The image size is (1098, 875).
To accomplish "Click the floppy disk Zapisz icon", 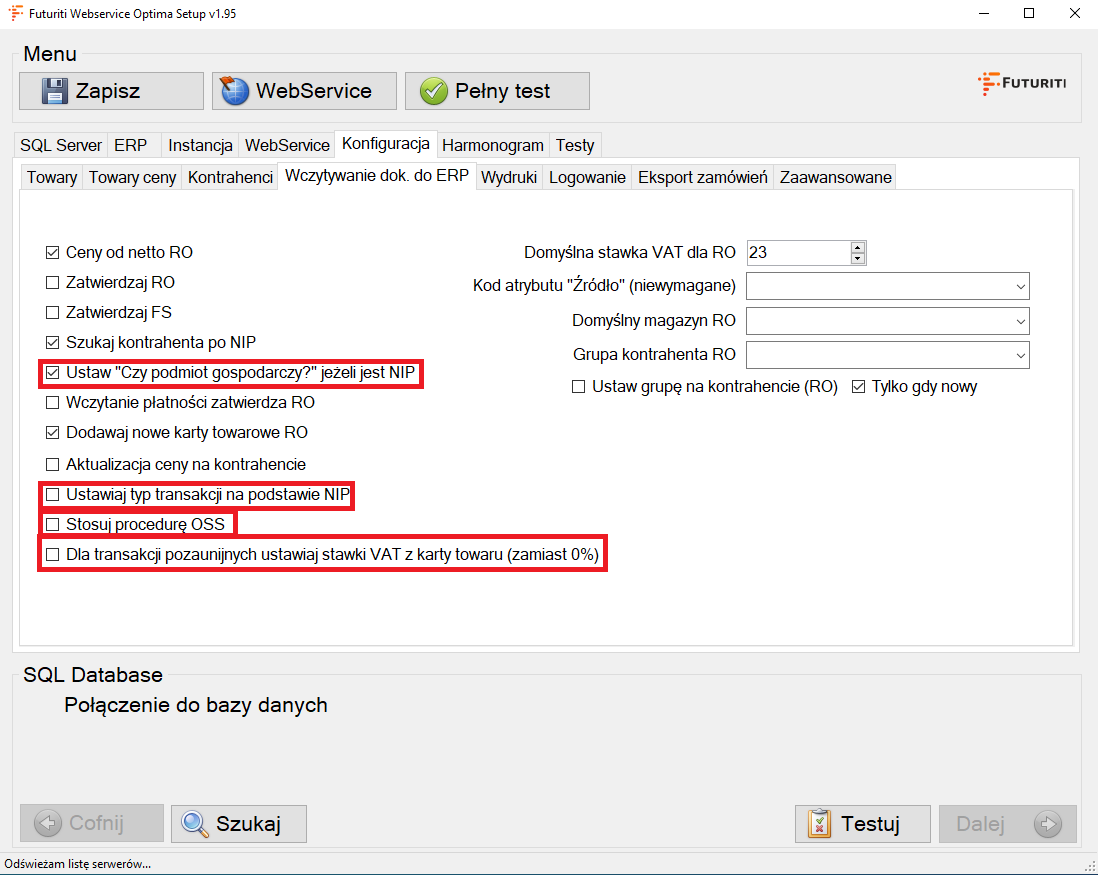I will pos(54,91).
